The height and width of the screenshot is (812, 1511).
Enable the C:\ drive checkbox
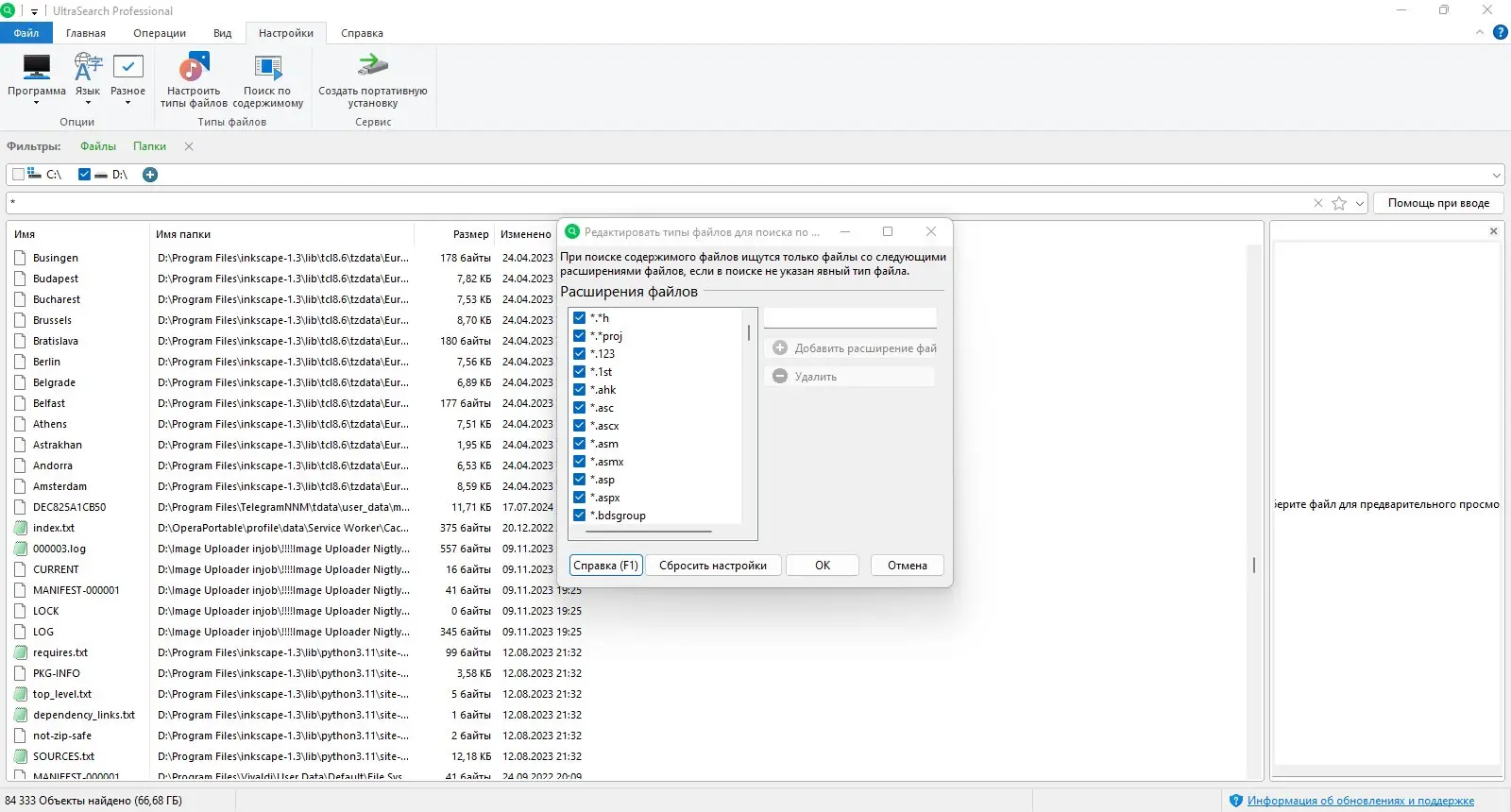18,175
